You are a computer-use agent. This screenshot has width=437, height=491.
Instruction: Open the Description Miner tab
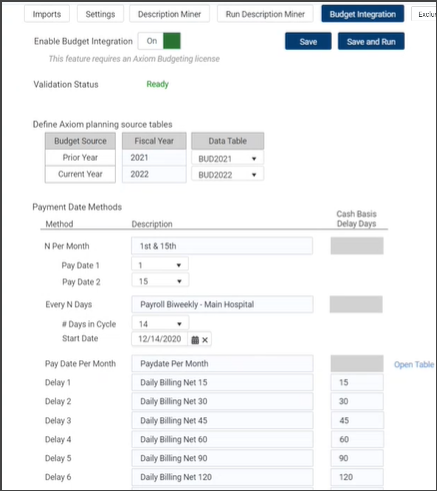click(169, 14)
